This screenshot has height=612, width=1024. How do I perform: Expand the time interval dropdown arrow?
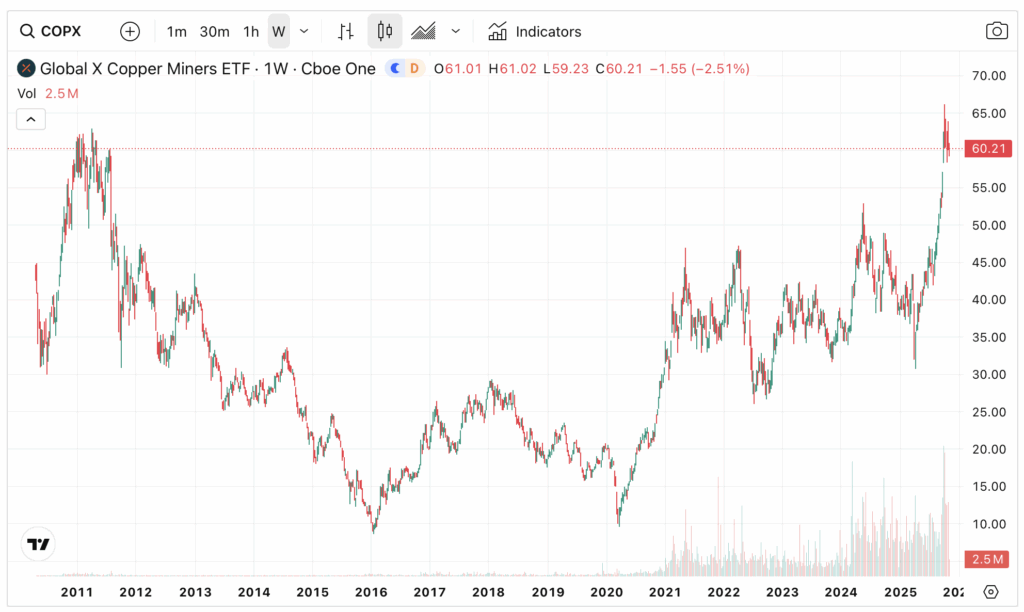pos(304,31)
